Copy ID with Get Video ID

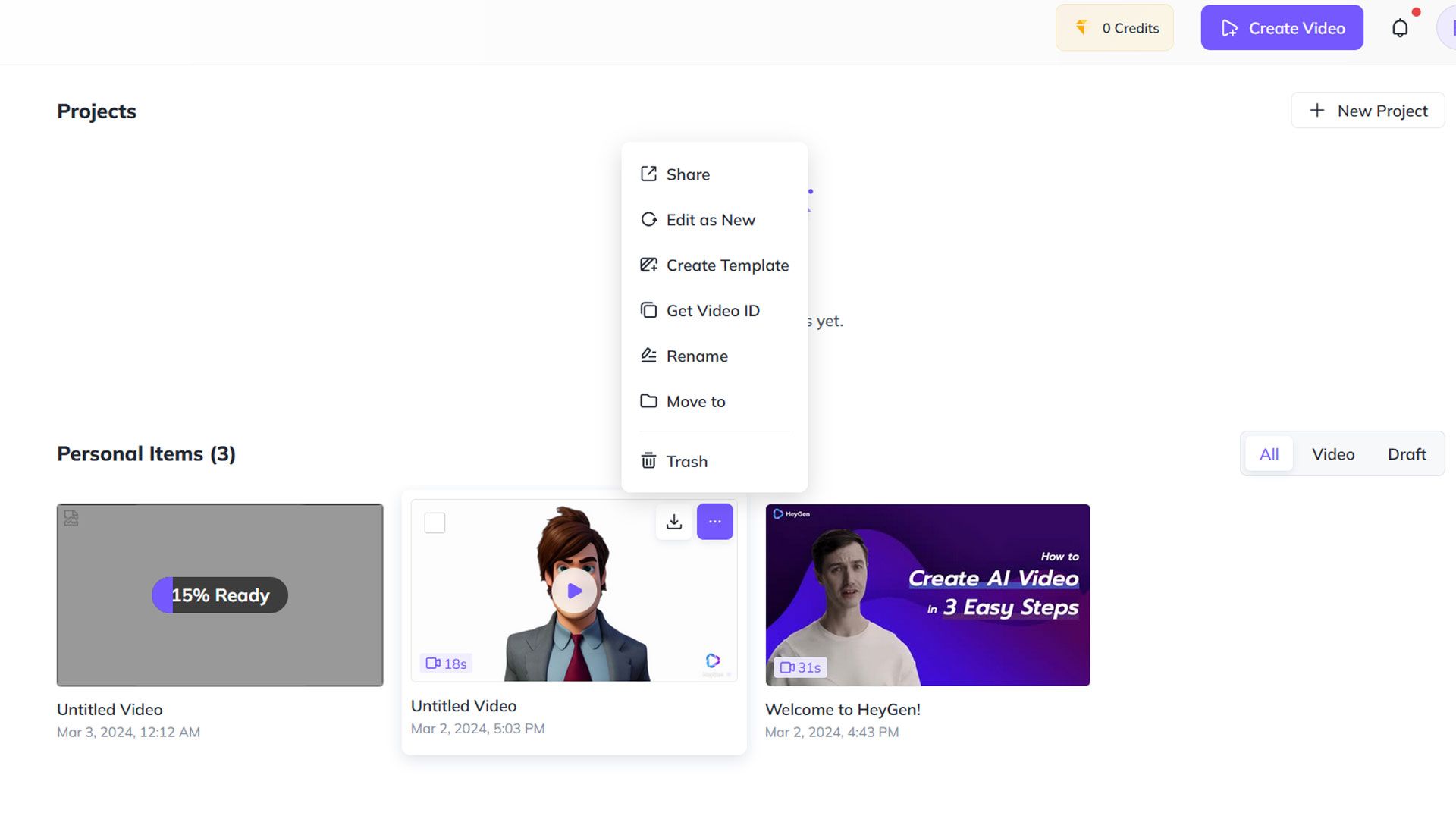coord(712,311)
